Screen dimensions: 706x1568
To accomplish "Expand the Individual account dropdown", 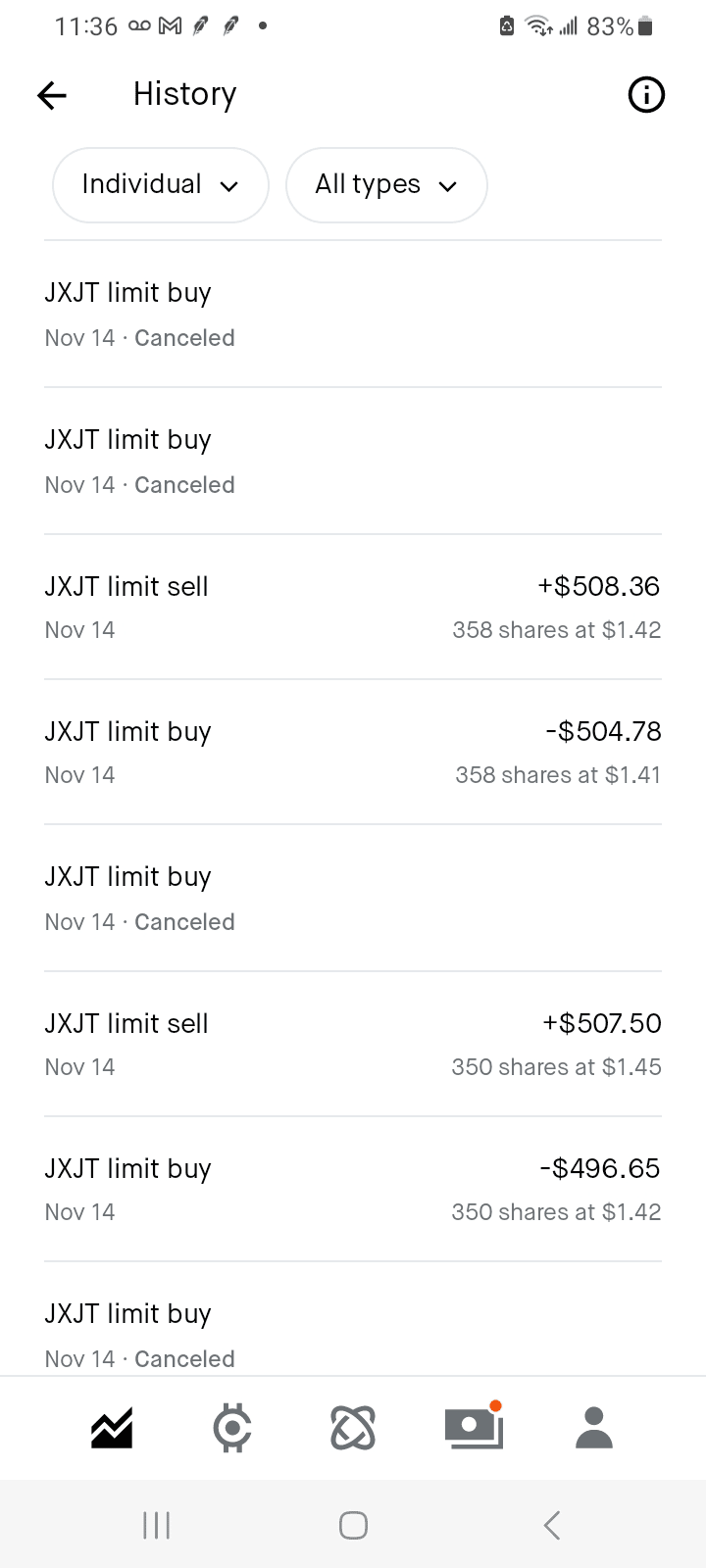I will [160, 185].
